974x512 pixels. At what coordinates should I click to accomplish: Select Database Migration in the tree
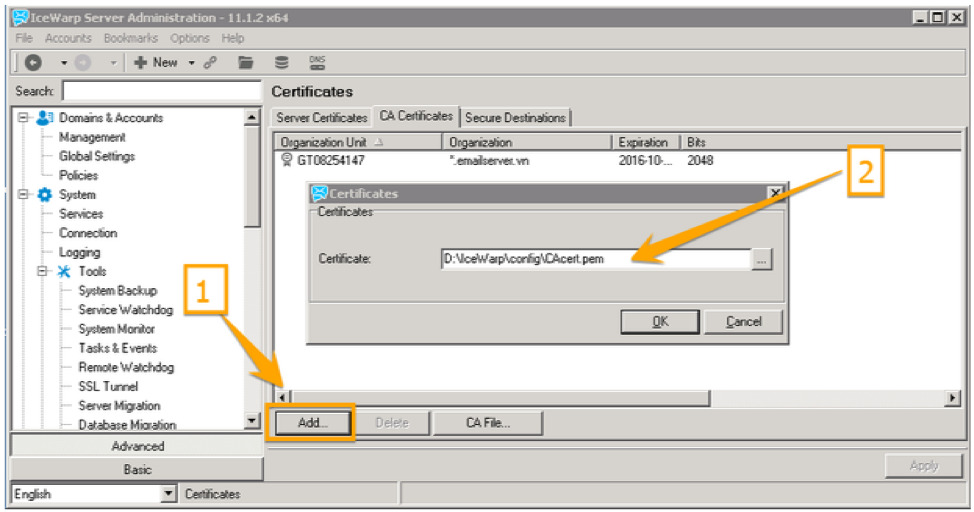coord(127,424)
